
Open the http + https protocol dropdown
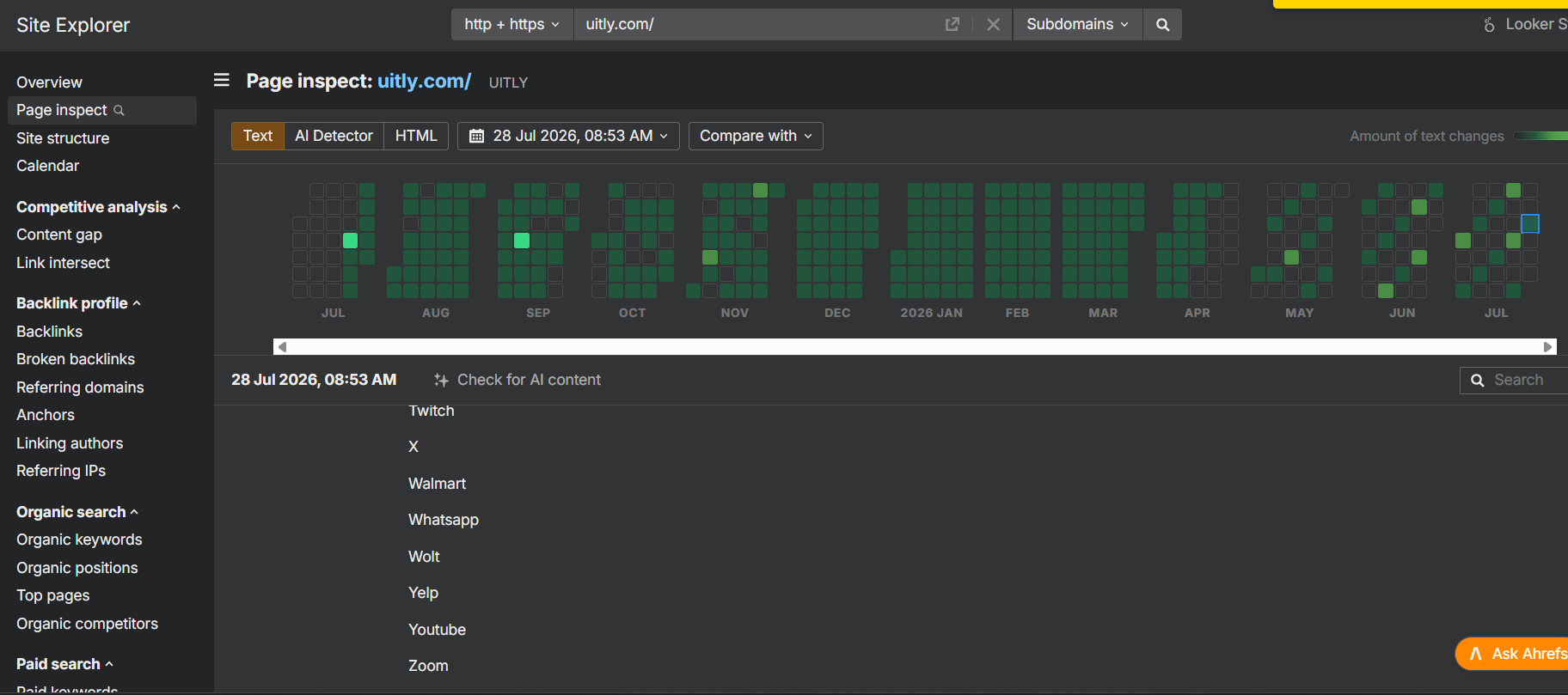[512, 25]
